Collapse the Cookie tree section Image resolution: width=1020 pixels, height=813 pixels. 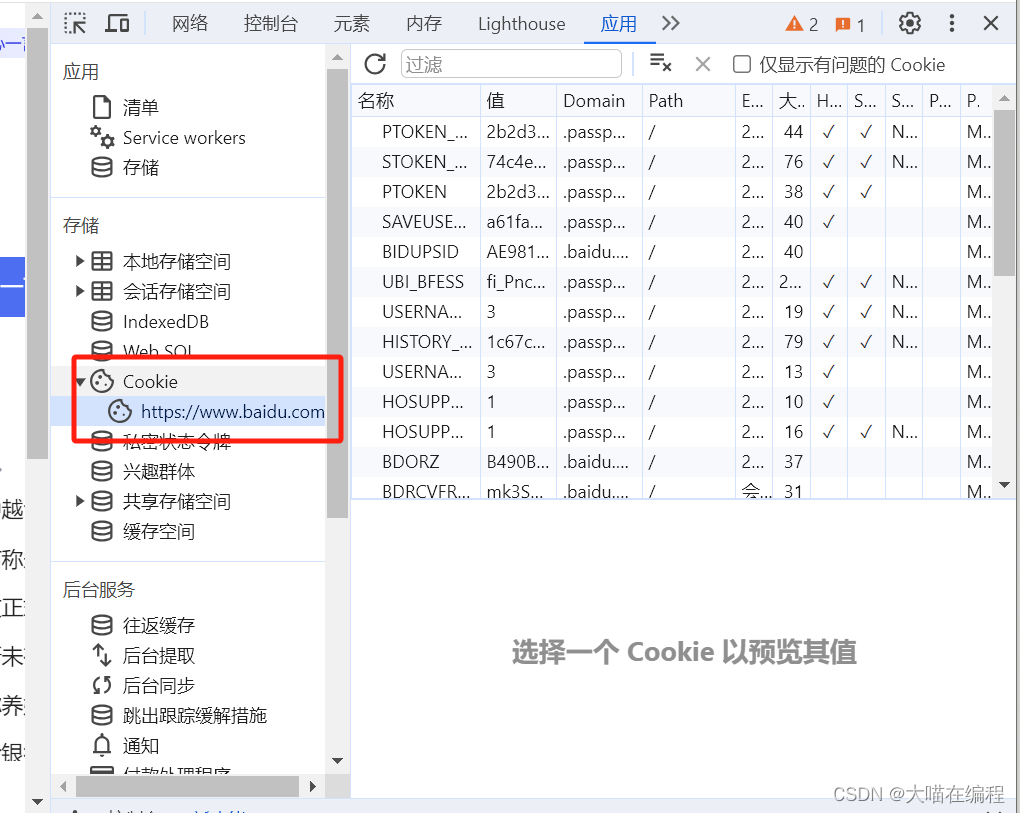coord(80,381)
